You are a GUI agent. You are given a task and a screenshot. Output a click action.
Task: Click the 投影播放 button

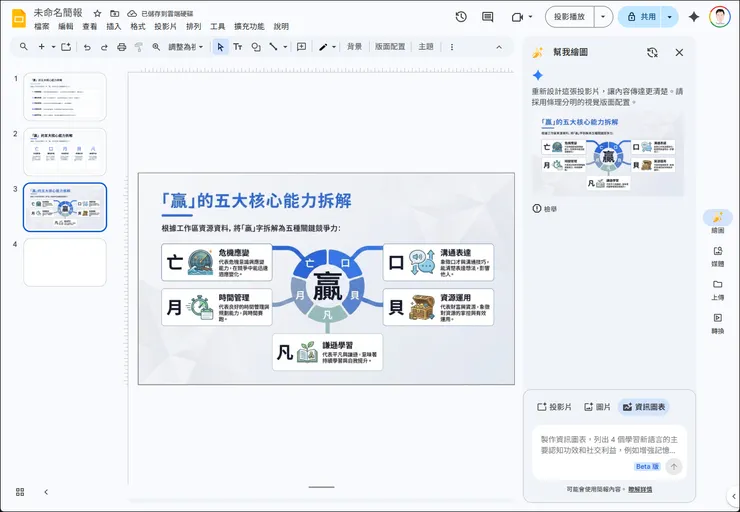coord(570,17)
